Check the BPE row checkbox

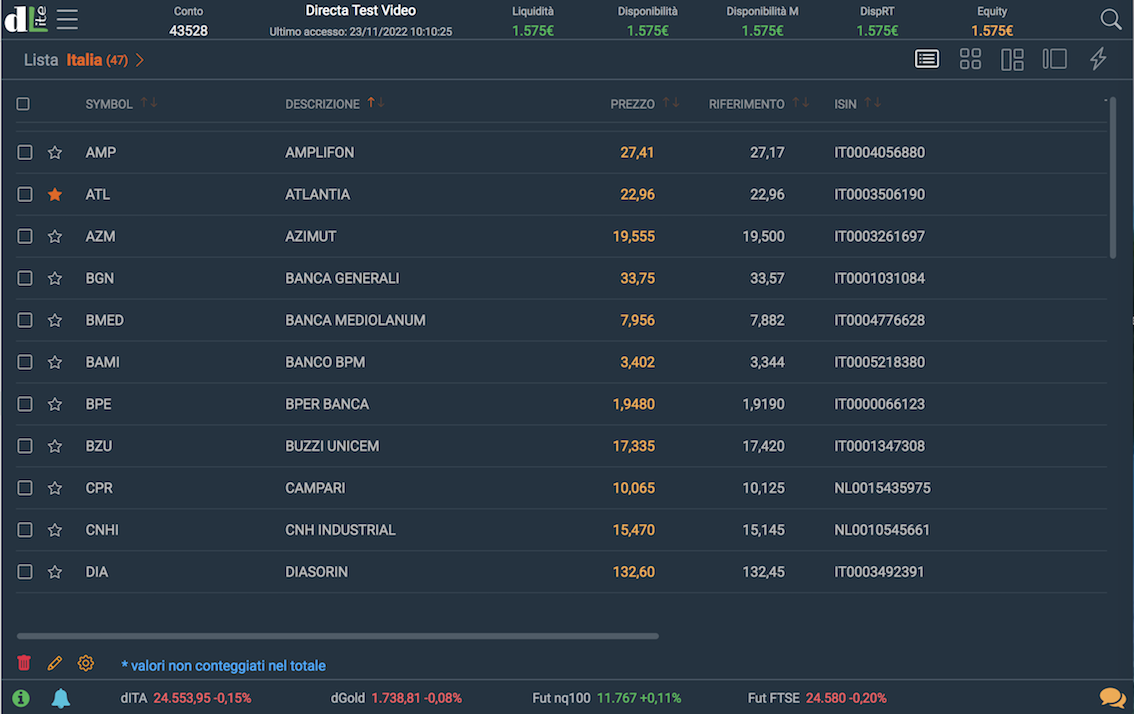25,404
